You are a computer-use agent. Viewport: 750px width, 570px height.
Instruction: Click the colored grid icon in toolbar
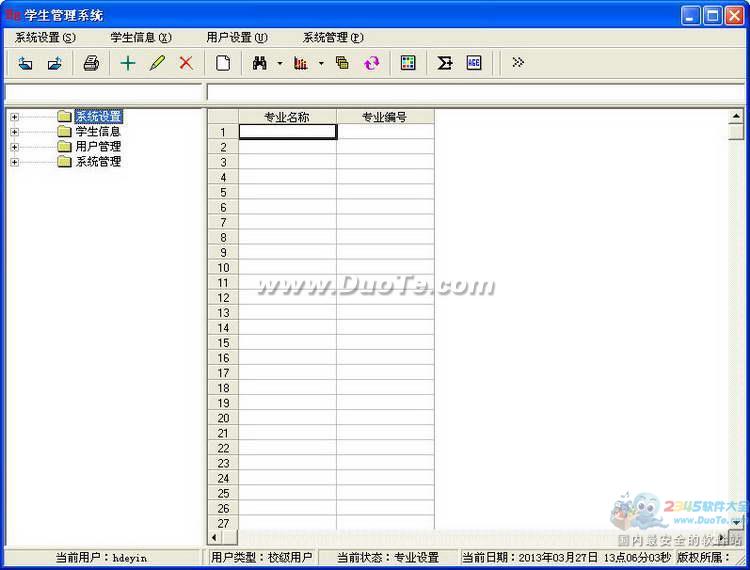point(408,63)
